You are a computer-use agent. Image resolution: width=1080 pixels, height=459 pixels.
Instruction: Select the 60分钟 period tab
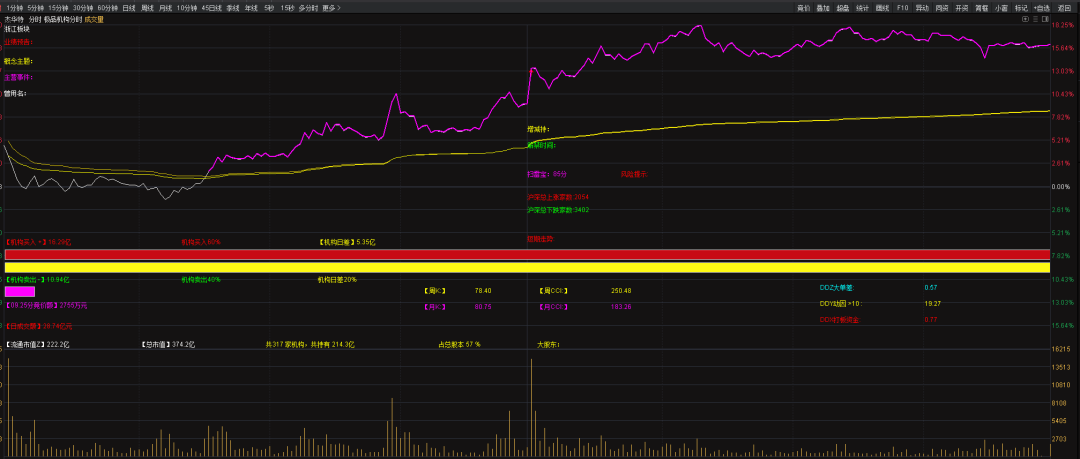point(107,7)
